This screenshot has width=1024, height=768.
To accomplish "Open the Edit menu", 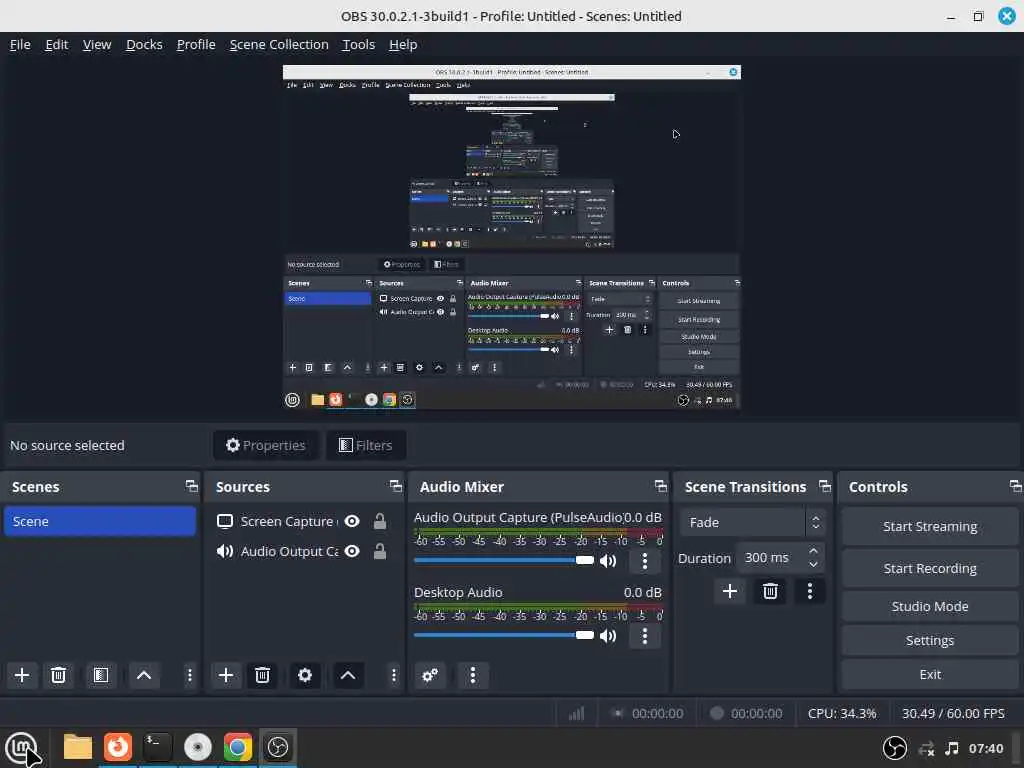I will (56, 44).
